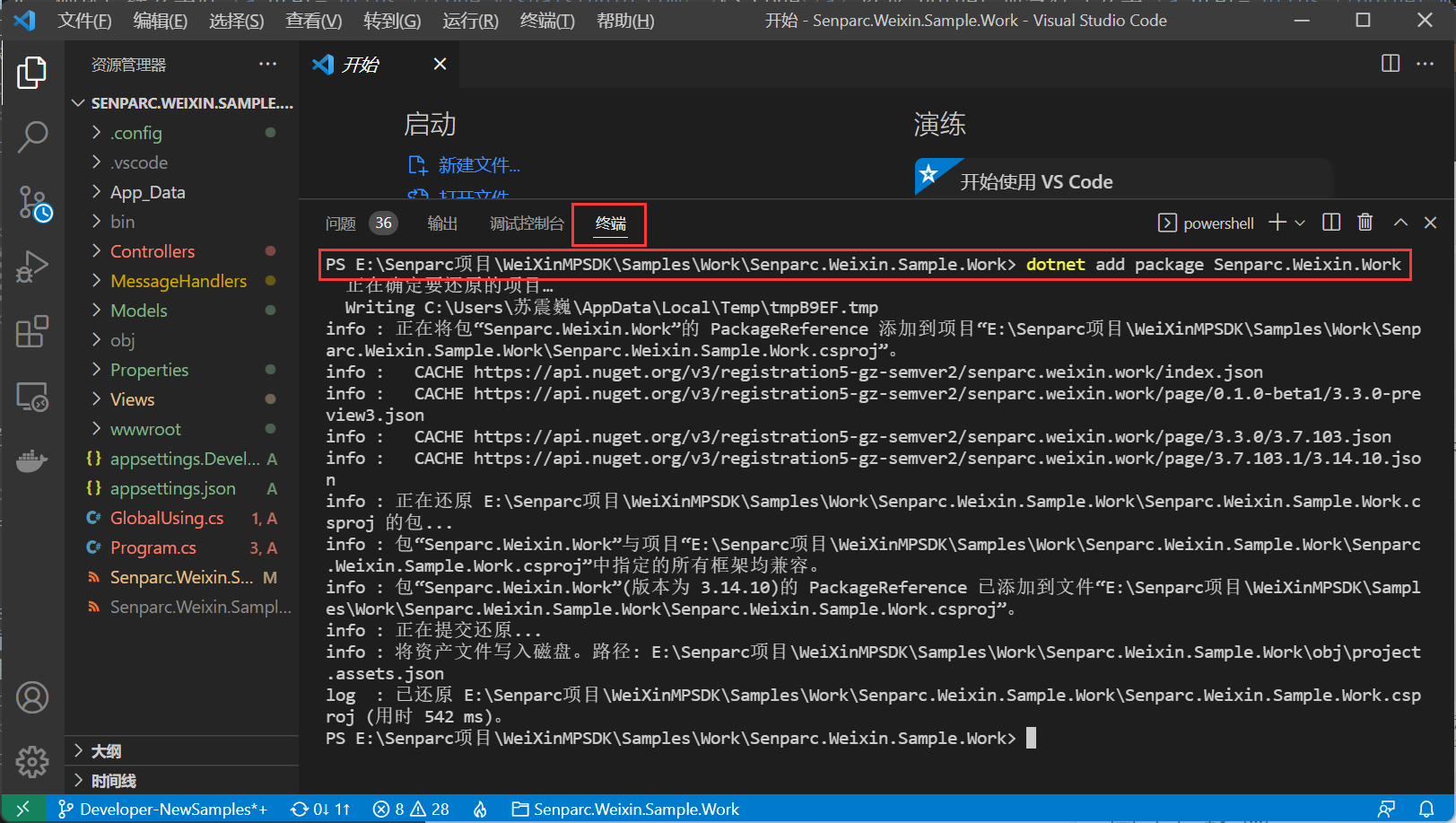
Task: Open the Search view in the activity bar
Action: click(32, 136)
